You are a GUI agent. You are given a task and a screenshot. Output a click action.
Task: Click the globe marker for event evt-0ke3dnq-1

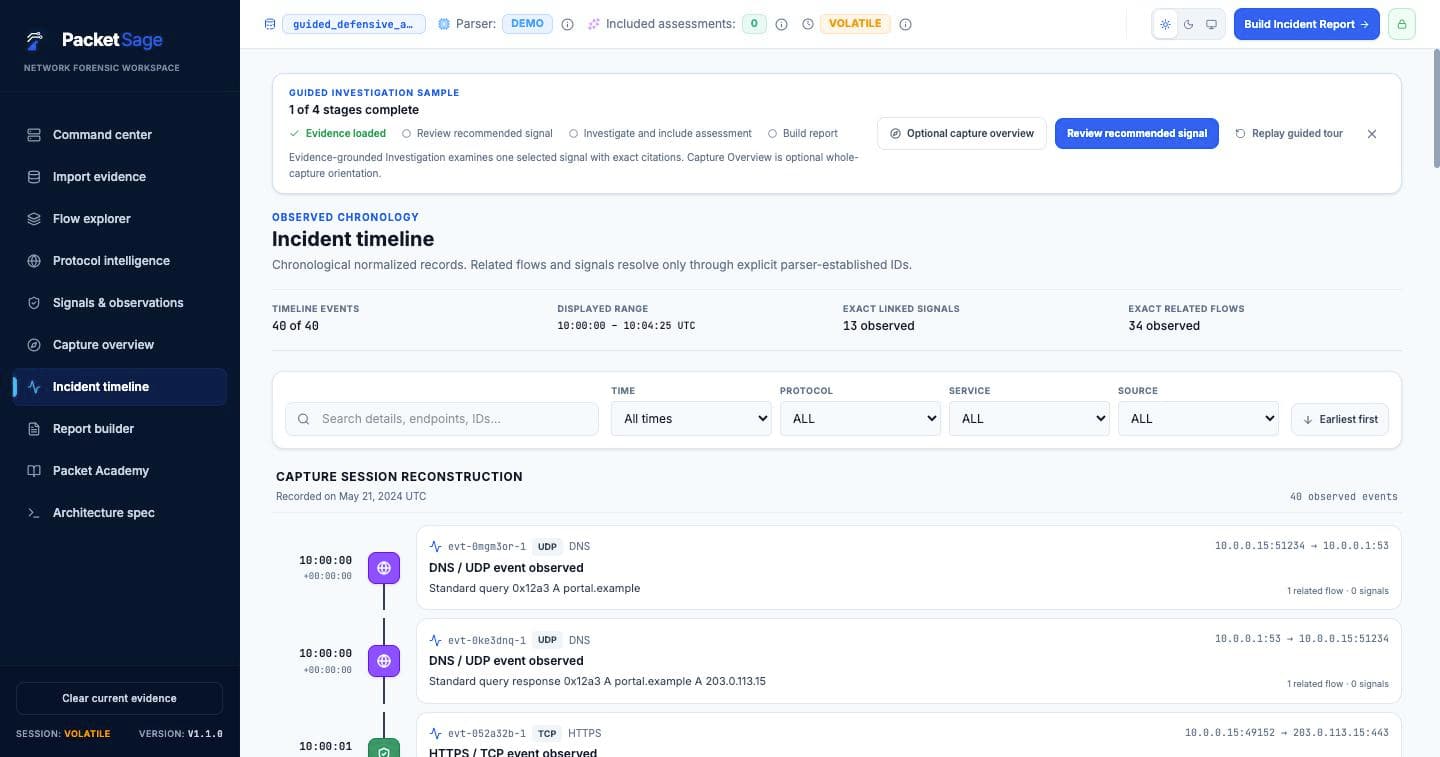384,661
